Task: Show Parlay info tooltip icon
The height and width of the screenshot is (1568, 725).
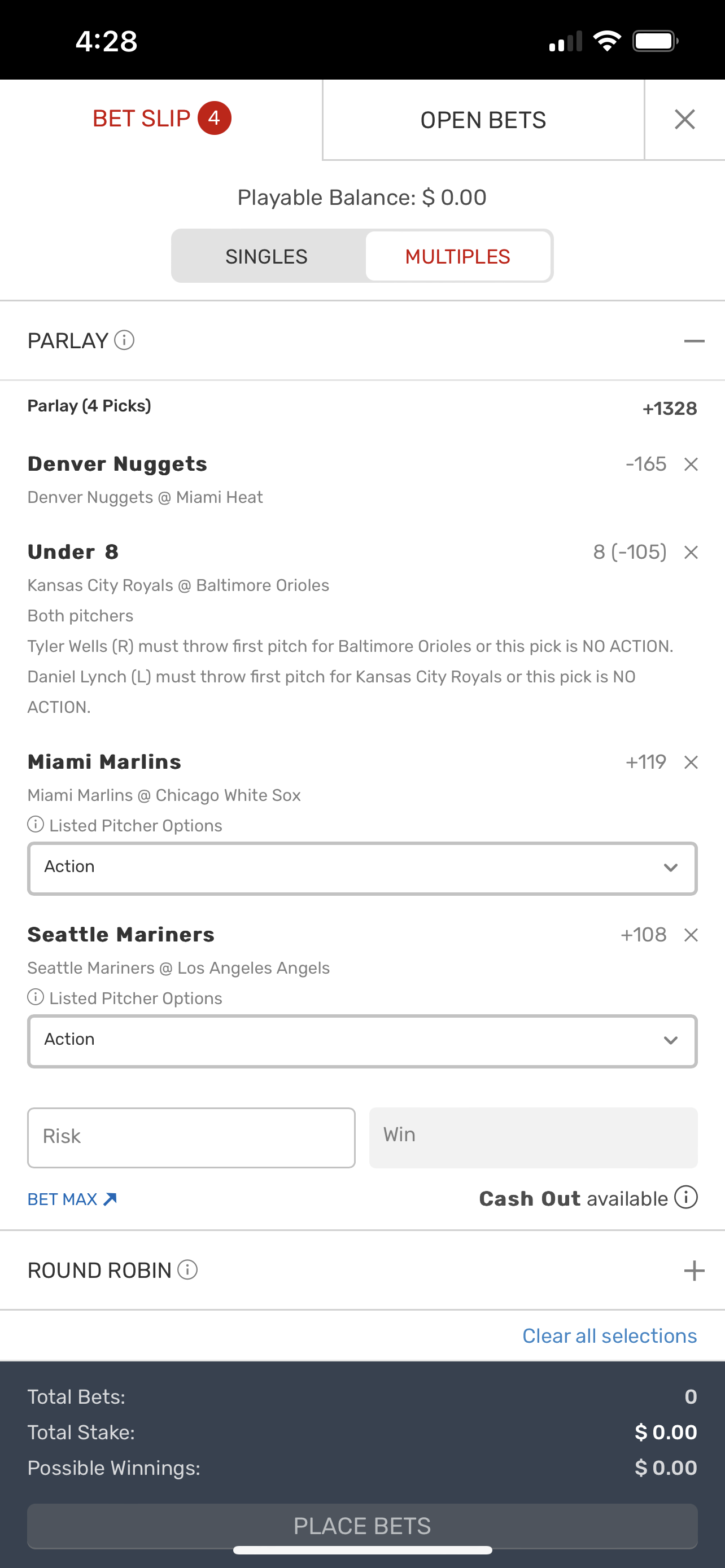Action: (x=124, y=340)
